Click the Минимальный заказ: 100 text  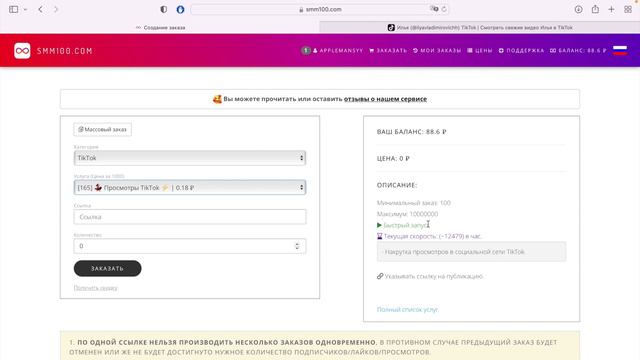tap(413, 203)
